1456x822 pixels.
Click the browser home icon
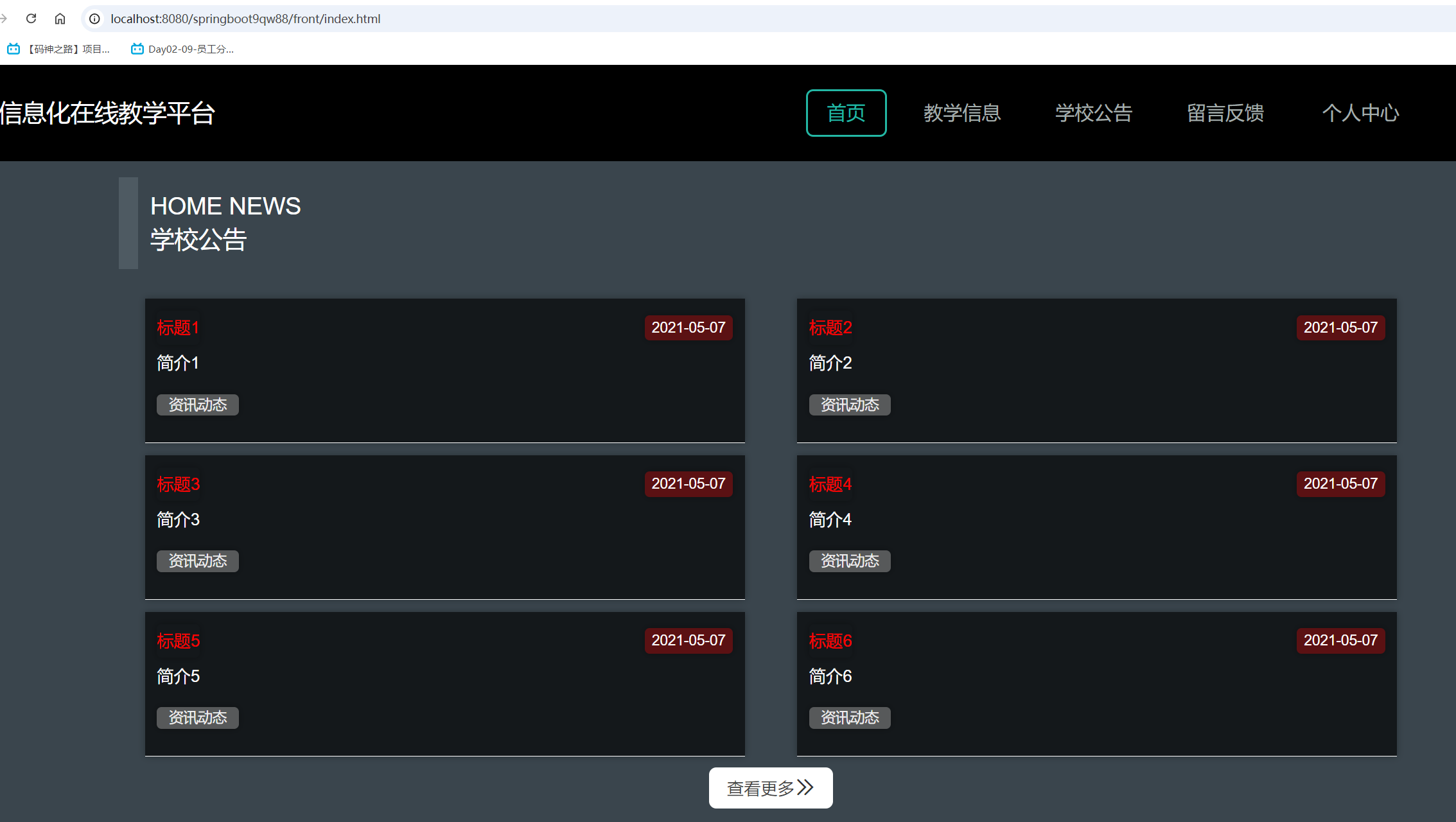point(60,19)
